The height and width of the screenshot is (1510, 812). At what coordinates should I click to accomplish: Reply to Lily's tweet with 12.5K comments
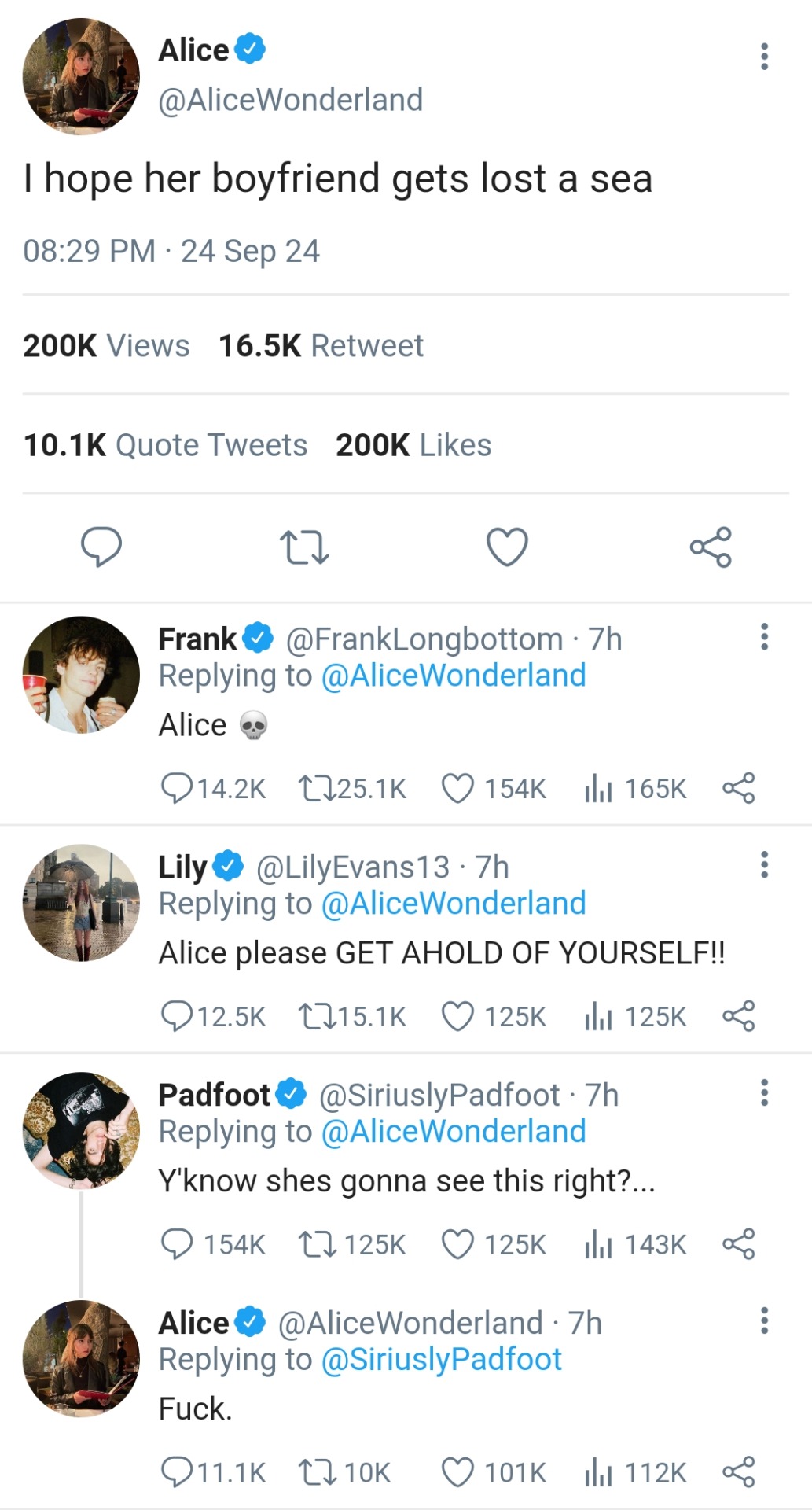(x=176, y=1016)
